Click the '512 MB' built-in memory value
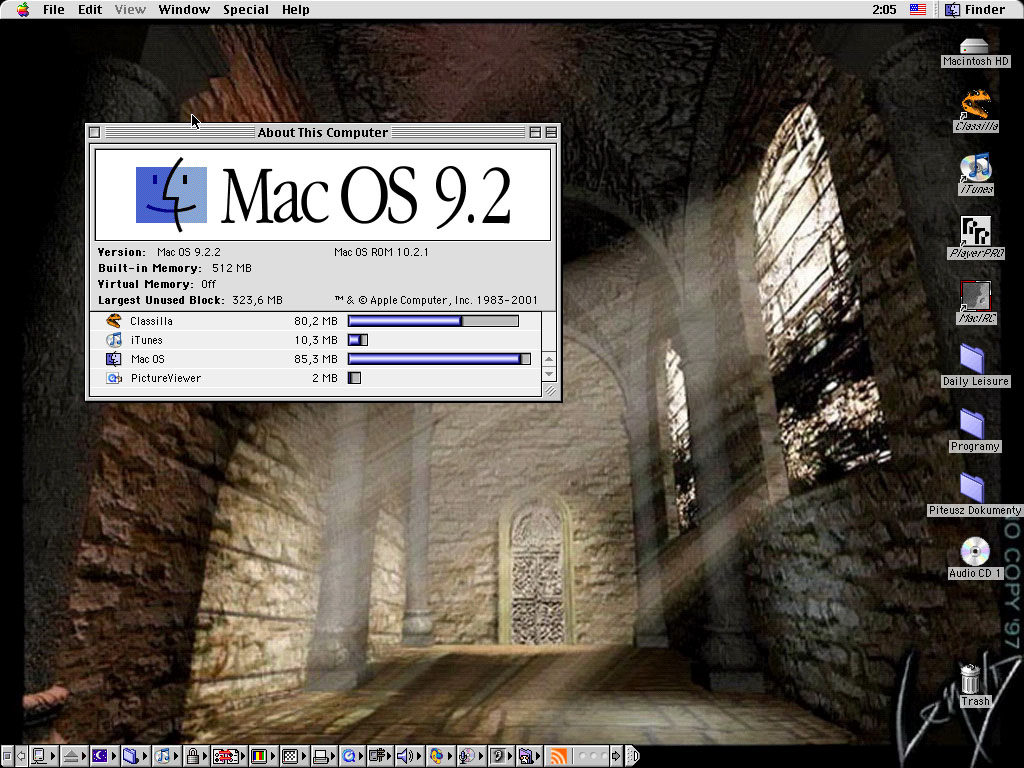This screenshot has width=1024, height=768. (x=232, y=268)
